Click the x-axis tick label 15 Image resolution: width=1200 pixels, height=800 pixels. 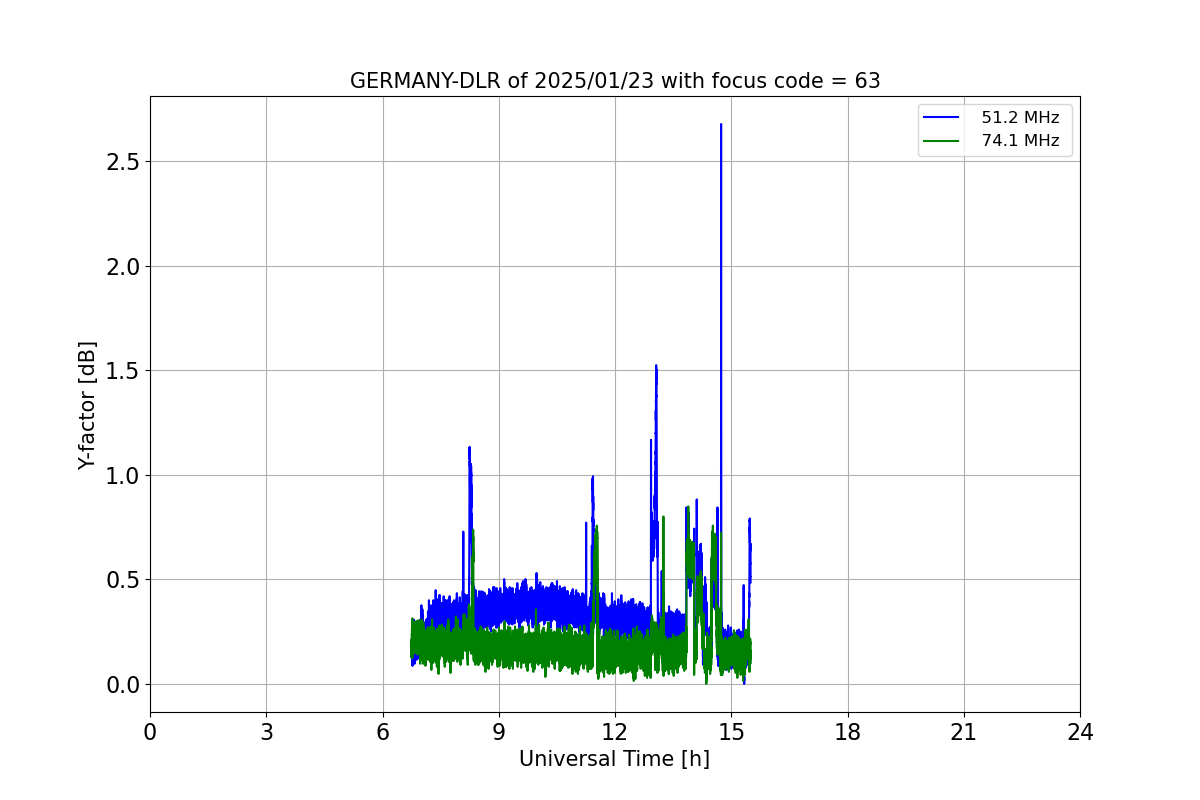tap(731, 733)
